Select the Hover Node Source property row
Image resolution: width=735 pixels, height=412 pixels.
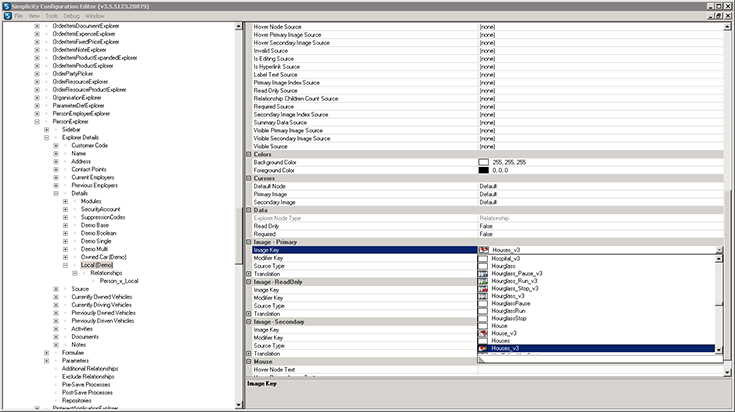coord(488,27)
